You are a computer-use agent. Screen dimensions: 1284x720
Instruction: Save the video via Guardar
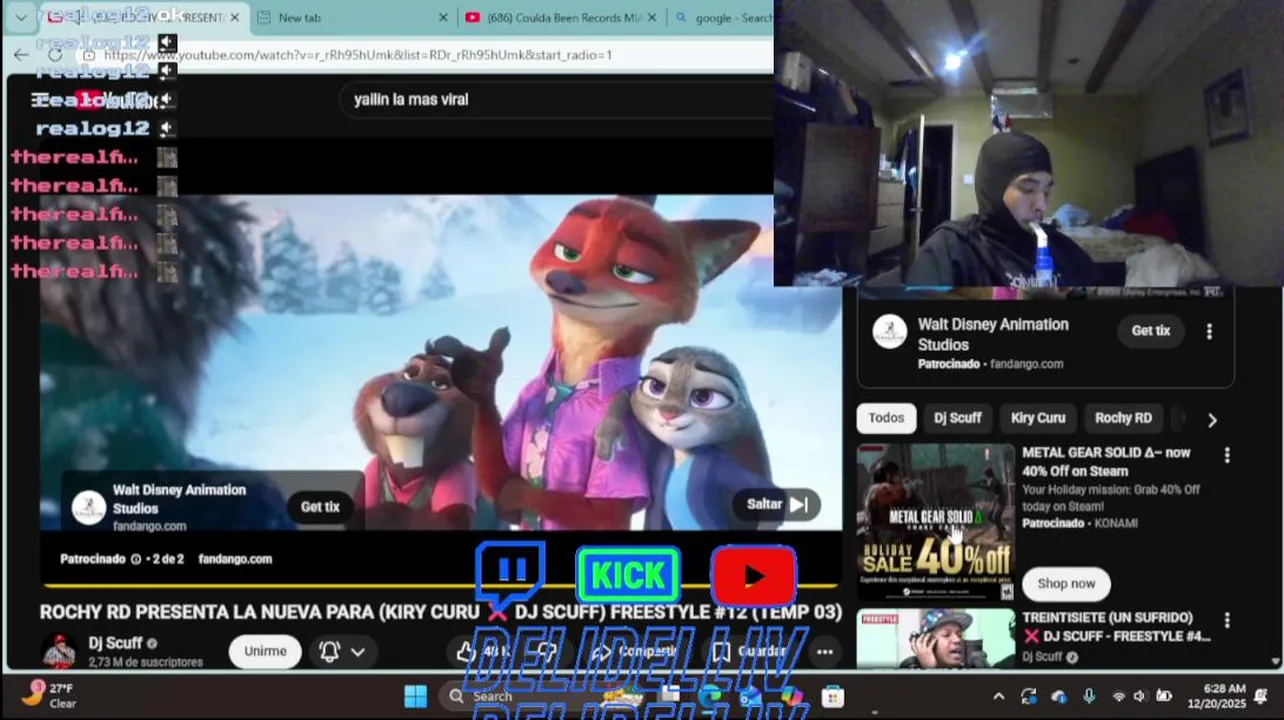click(748, 652)
